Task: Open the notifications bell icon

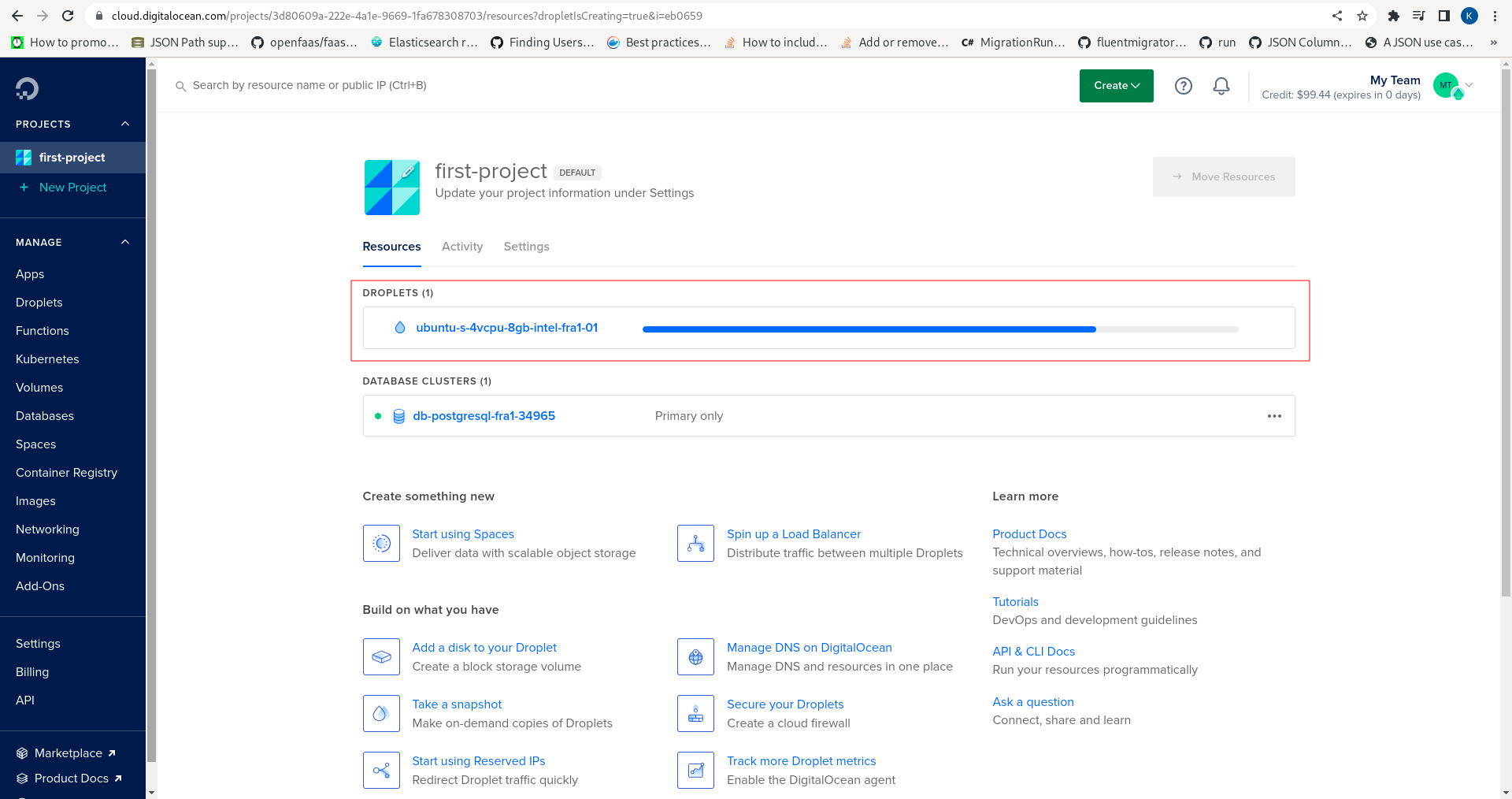Action: 1221,86
